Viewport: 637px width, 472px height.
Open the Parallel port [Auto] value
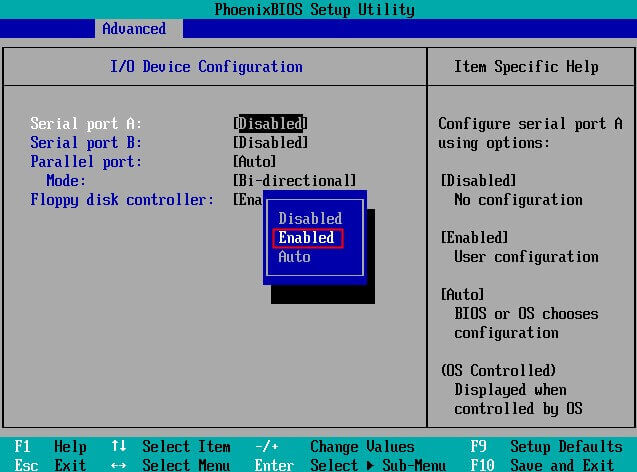(x=254, y=162)
